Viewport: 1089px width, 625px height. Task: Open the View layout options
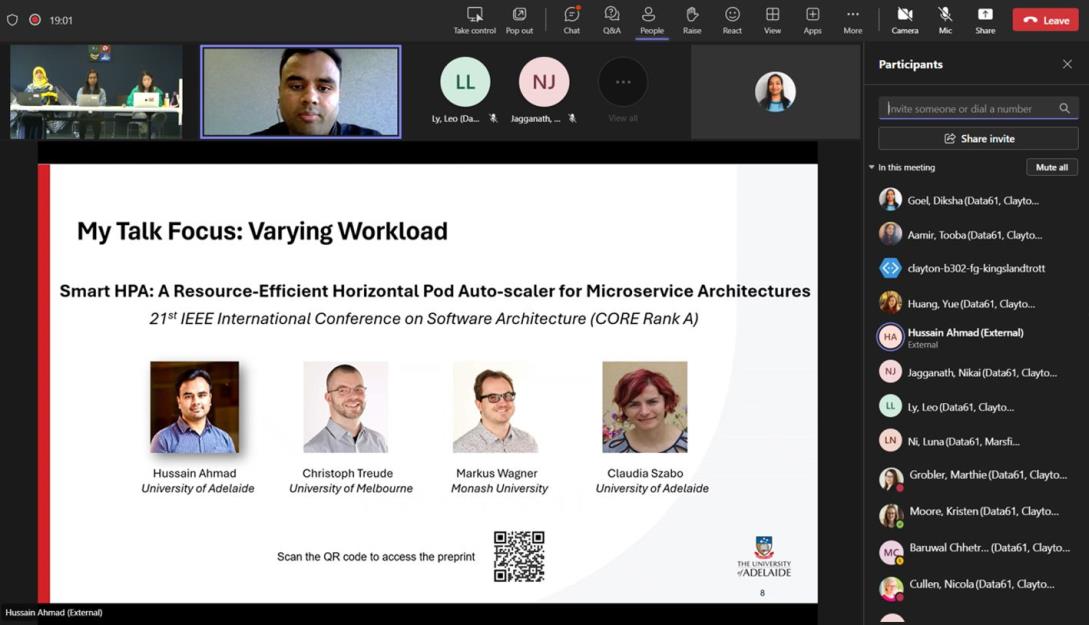point(772,20)
